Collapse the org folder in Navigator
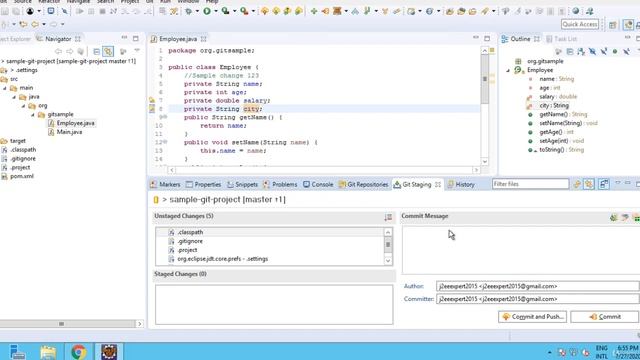The image size is (640, 360). tap(24, 106)
